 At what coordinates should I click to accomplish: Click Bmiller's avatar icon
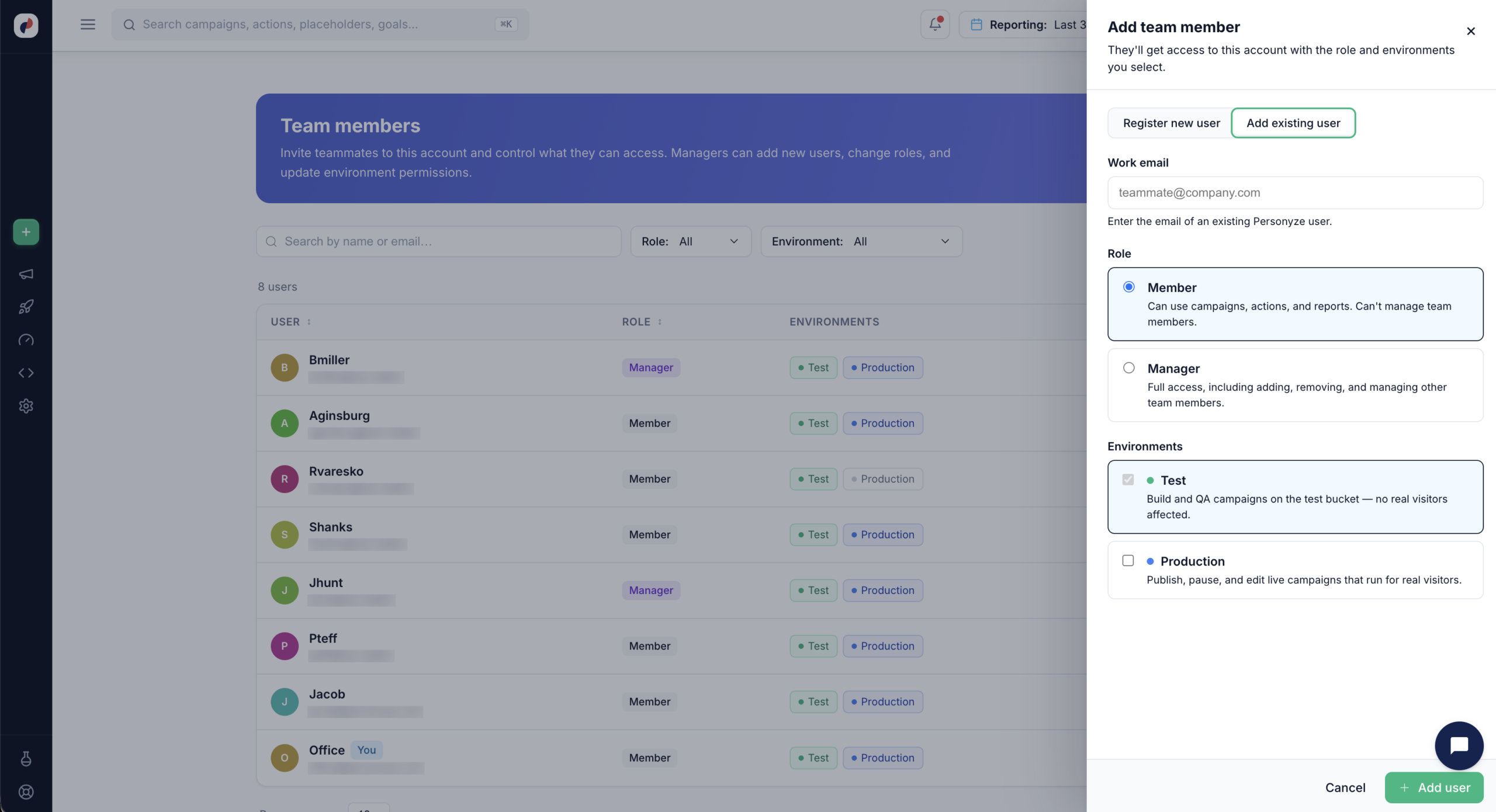[x=285, y=367]
